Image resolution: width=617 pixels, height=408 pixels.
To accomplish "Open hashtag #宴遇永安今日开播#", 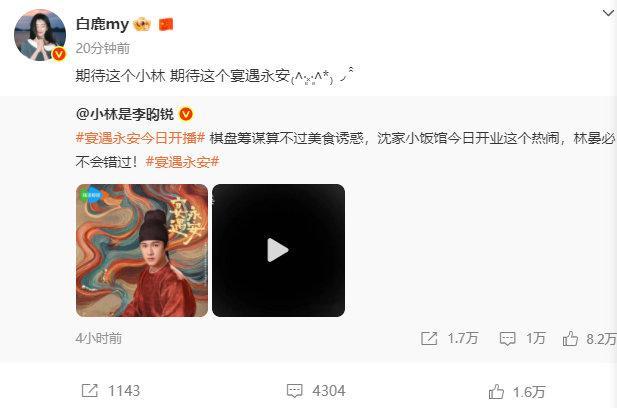I will (140, 138).
